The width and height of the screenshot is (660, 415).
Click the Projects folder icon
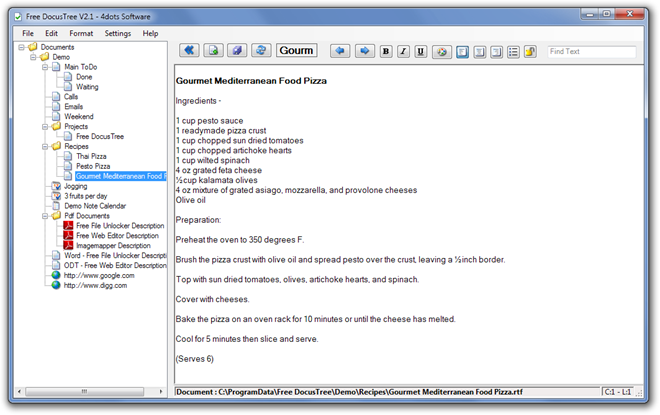56,126
